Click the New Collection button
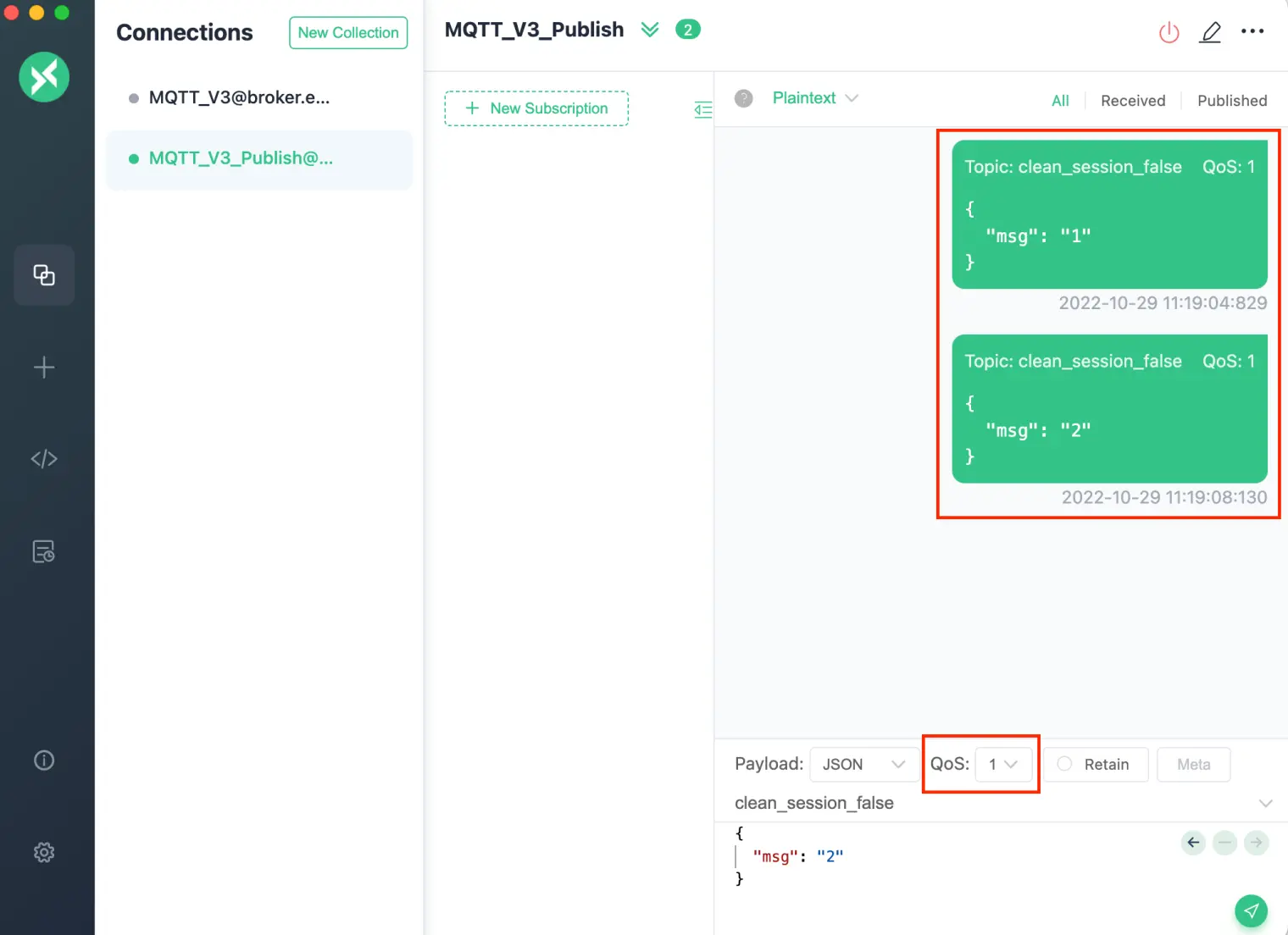Viewport: 1288px width, 935px height. coord(347,32)
